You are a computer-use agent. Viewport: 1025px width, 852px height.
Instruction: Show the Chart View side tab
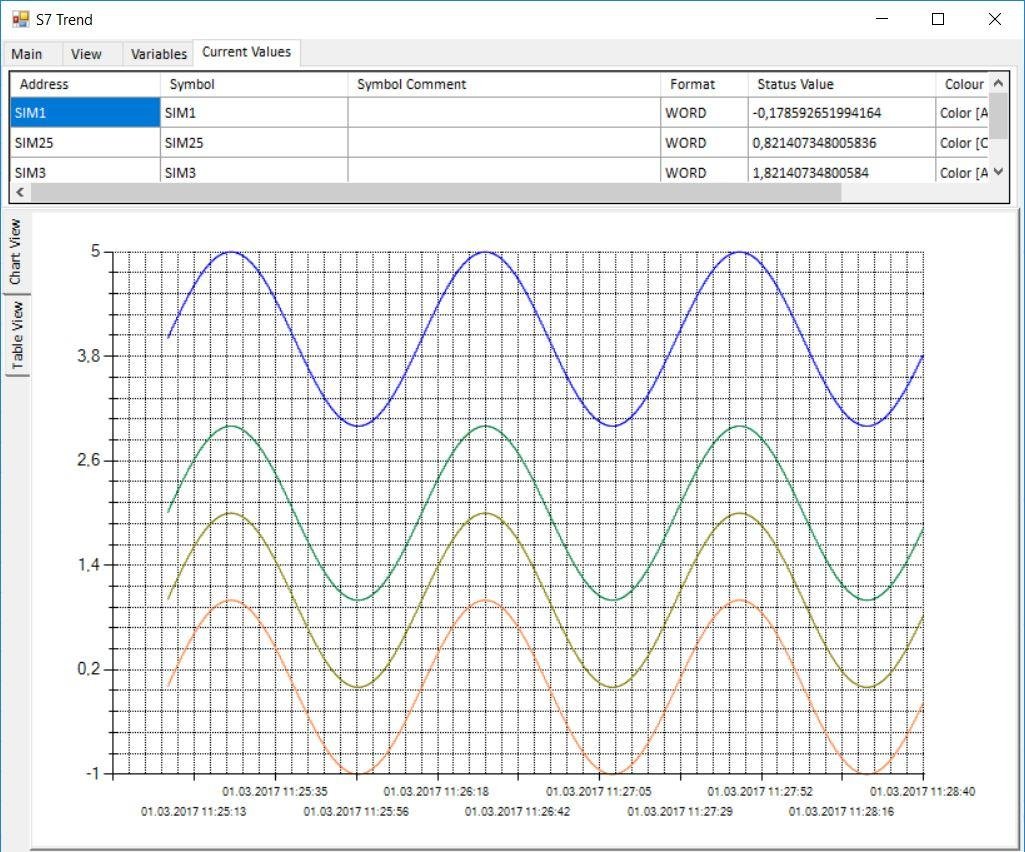[16, 253]
